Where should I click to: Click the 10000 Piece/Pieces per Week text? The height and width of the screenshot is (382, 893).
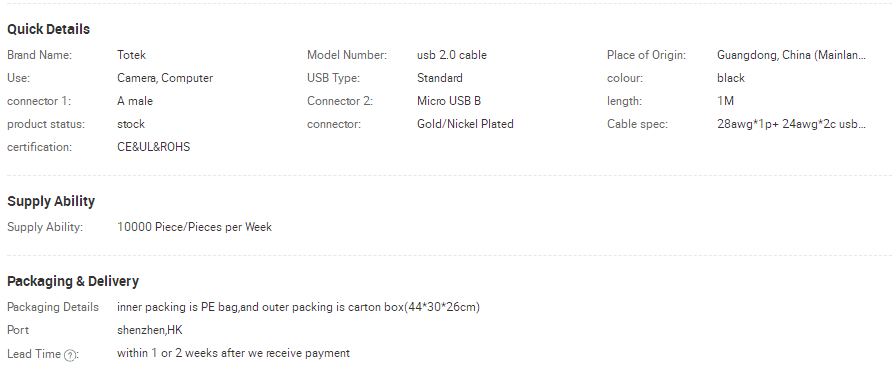click(194, 227)
